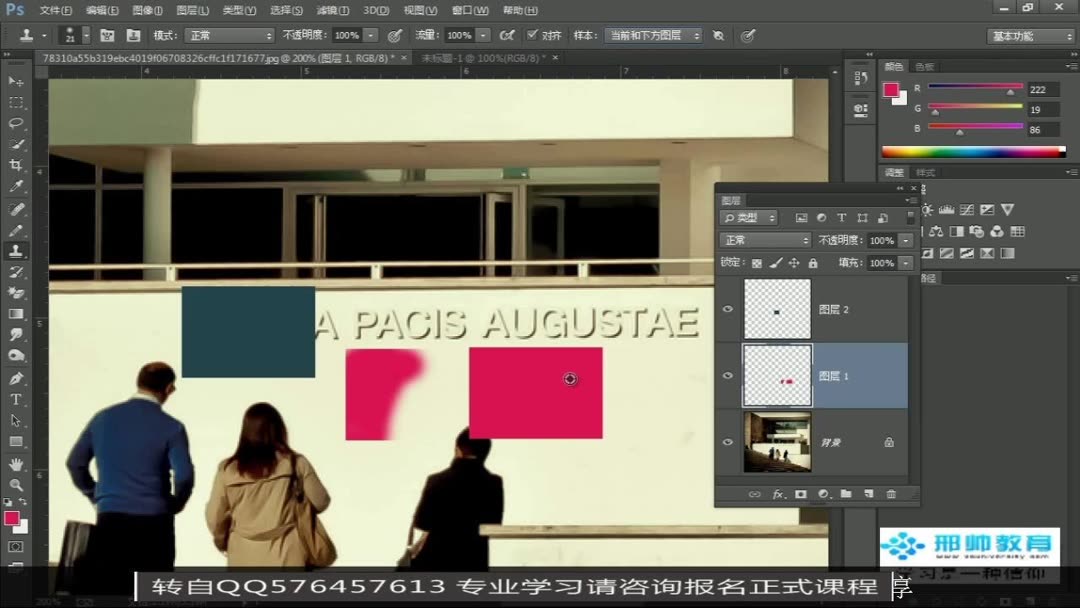Screen dimensions: 1080x608
Task: Open the 样本 sample source dropdown
Action: [x=653, y=35]
